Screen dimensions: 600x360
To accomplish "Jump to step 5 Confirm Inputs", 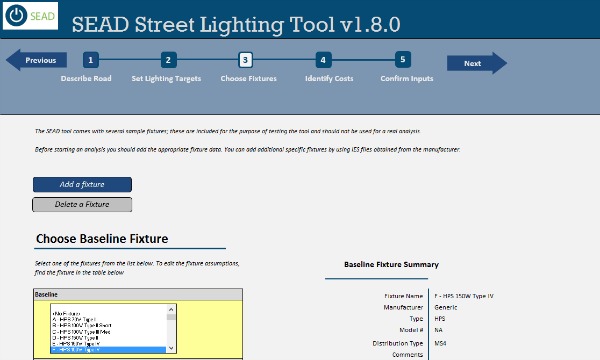I will 403,59.
